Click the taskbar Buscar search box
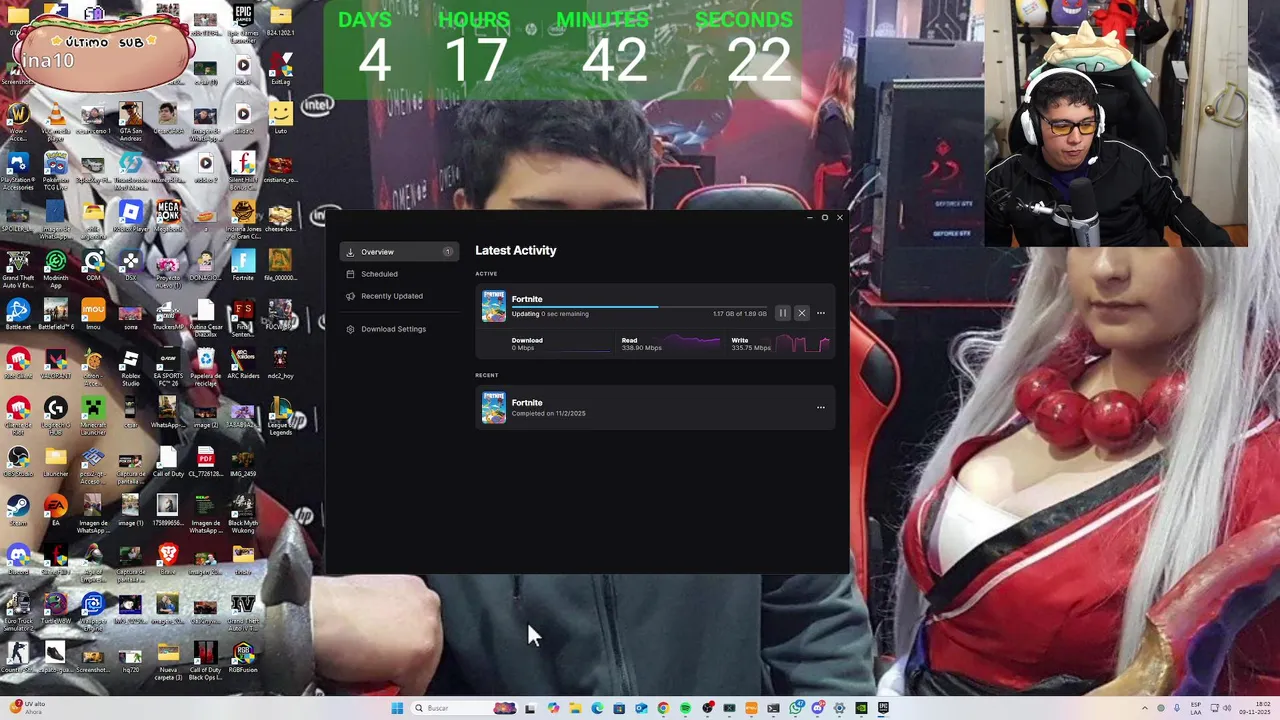 tap(464, 708)
